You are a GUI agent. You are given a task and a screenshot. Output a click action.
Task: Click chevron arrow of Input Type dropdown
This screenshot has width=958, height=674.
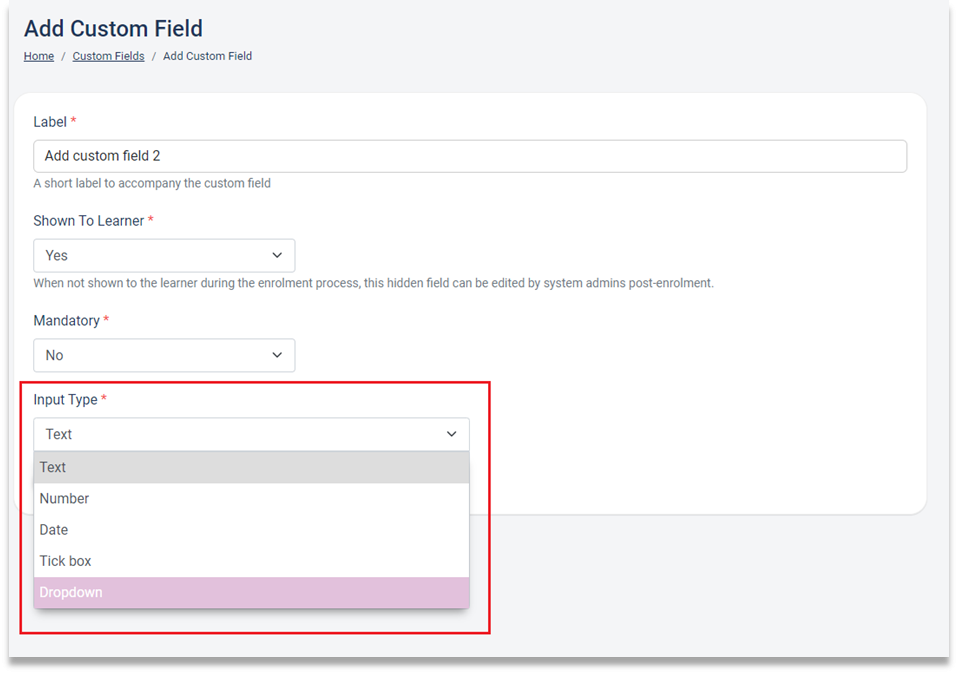click(452, 434)
